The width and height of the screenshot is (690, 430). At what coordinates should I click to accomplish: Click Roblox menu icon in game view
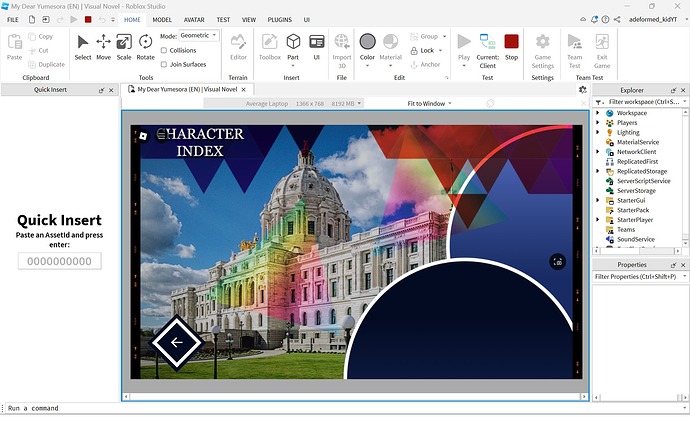tap(143, 136)
